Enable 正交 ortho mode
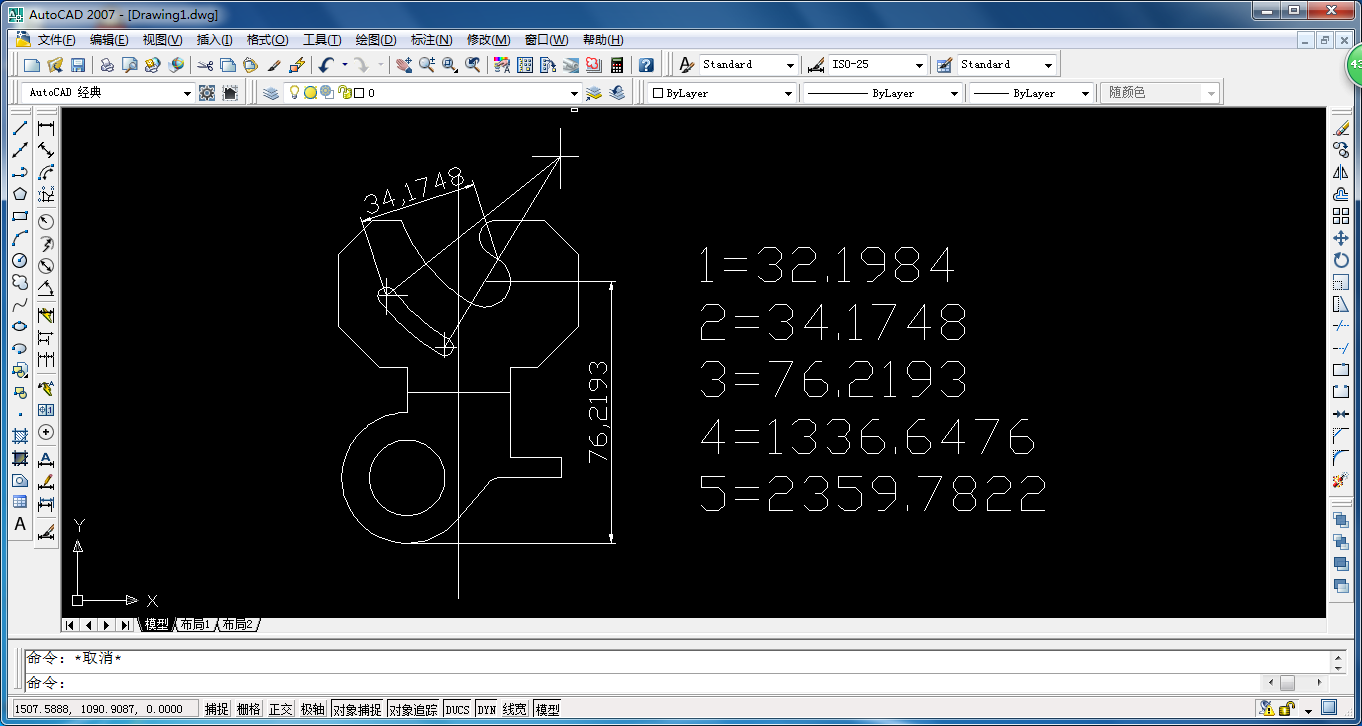Image resolution: width=1362 pixels, height=726 pixels. (280, 708)
